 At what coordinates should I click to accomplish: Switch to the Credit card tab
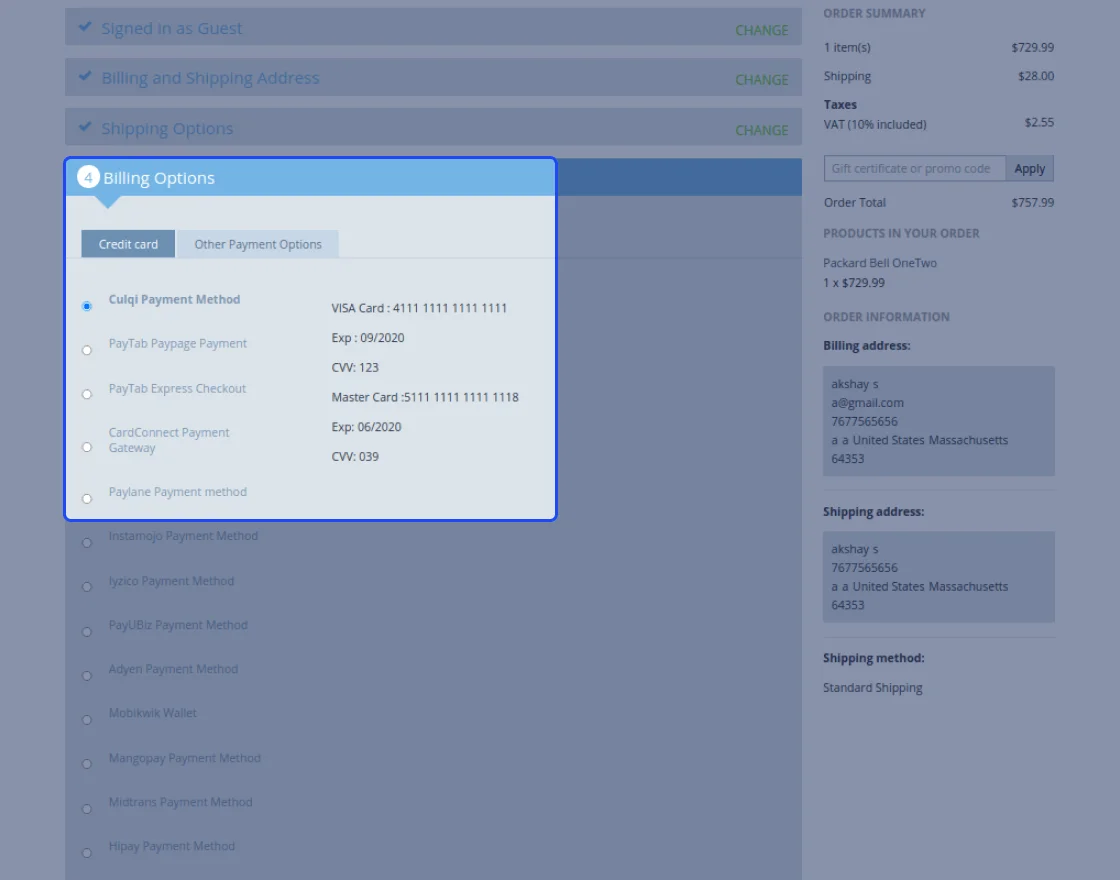(128, 244)
